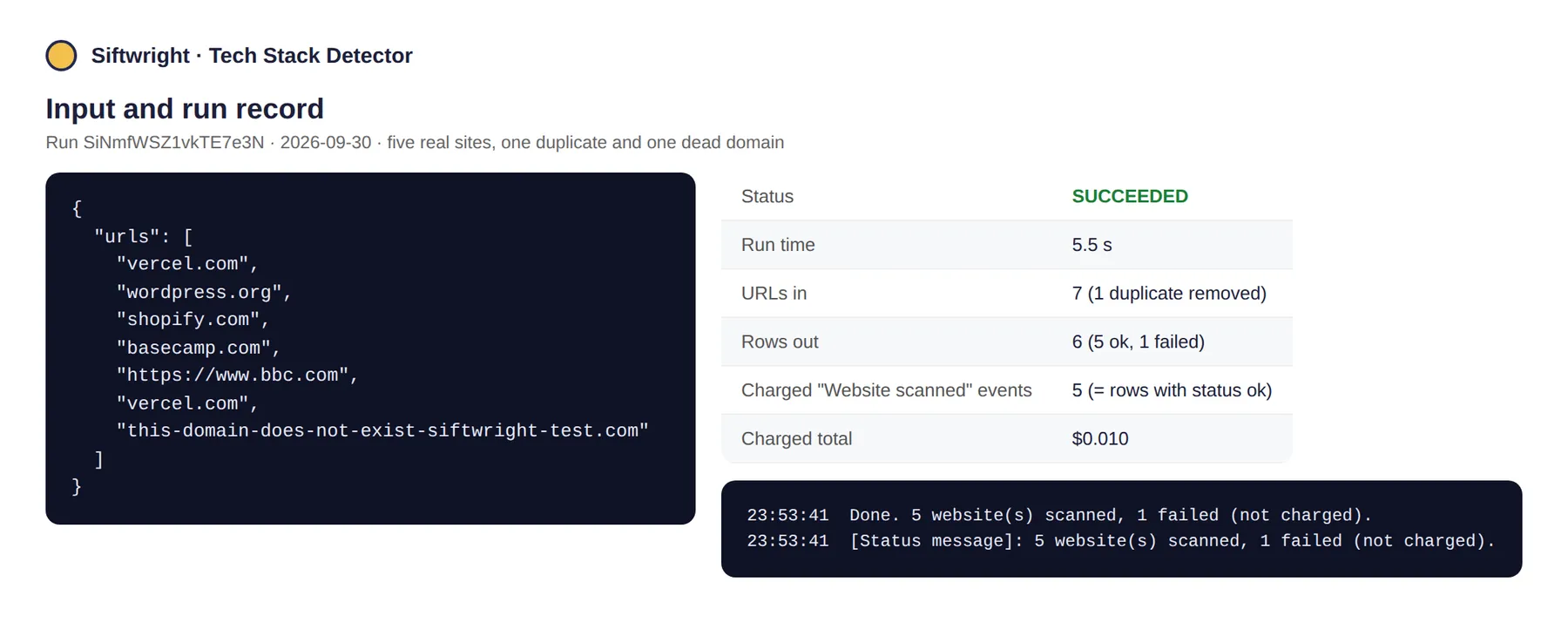Select the "Run time" label

tap(778, 245)
